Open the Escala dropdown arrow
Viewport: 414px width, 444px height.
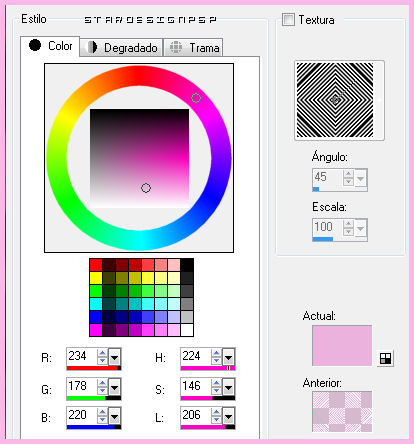(360, 229)
